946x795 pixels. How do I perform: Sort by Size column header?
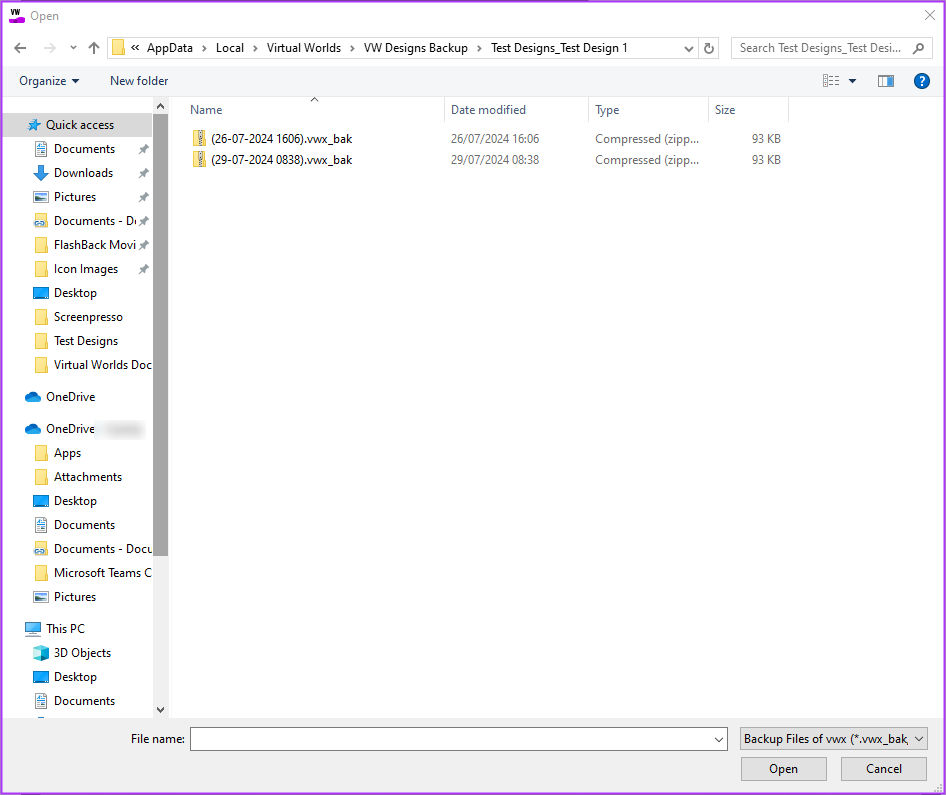click(x=748, y=110)
